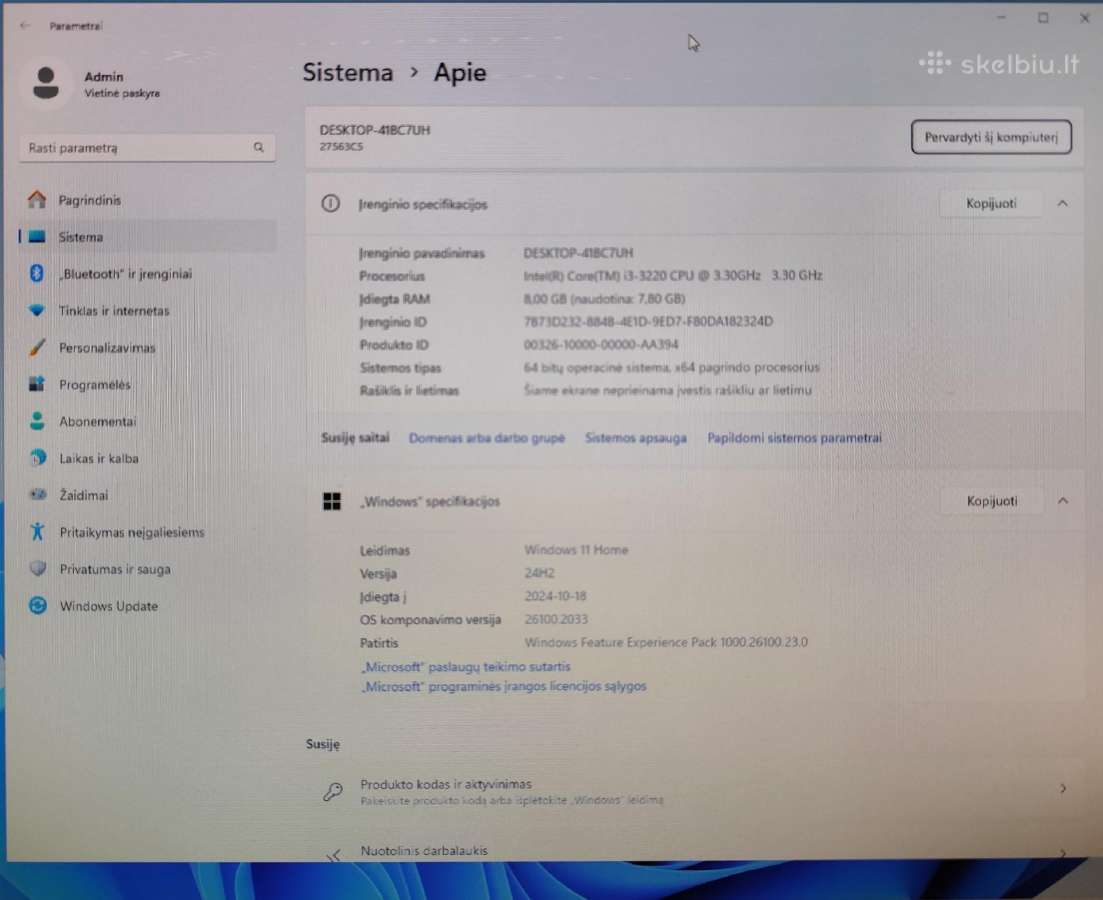Go to Tinklas ir internetas

(x=148, y=310)
